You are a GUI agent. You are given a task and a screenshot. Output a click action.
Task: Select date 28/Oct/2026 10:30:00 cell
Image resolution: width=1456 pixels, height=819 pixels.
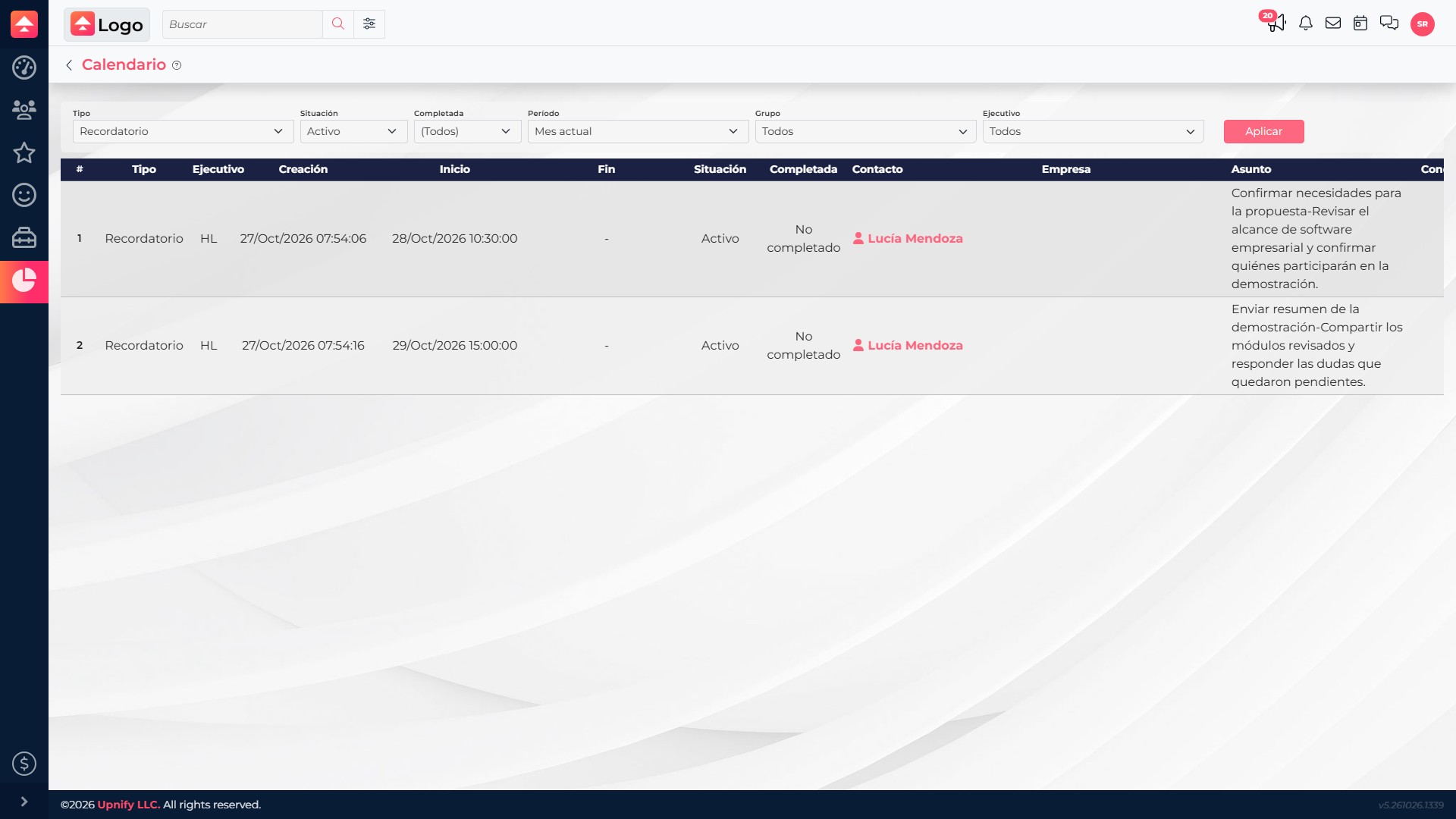pos(455,238)
